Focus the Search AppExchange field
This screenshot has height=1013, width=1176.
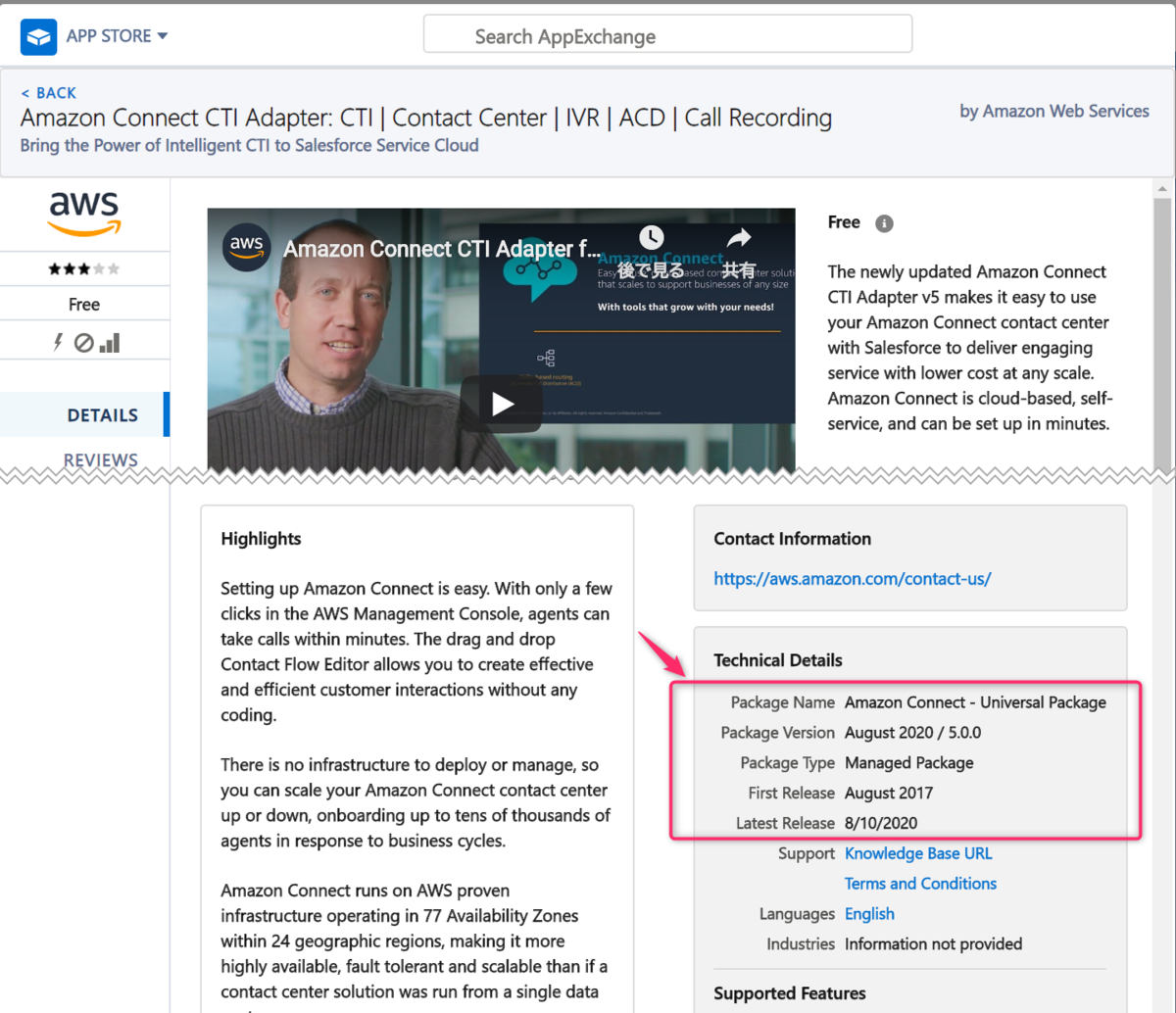667,36
